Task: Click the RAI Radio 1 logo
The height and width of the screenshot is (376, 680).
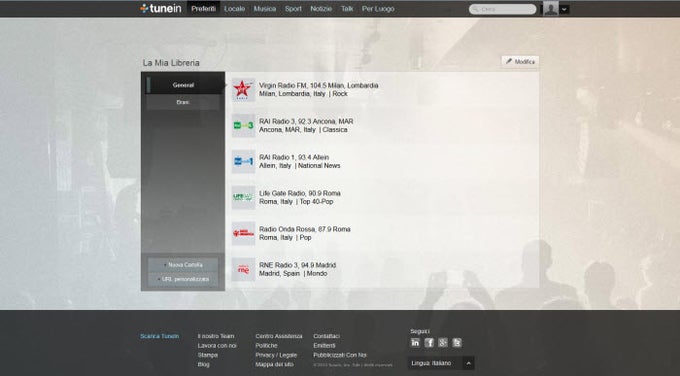Action: pos(243,161)
